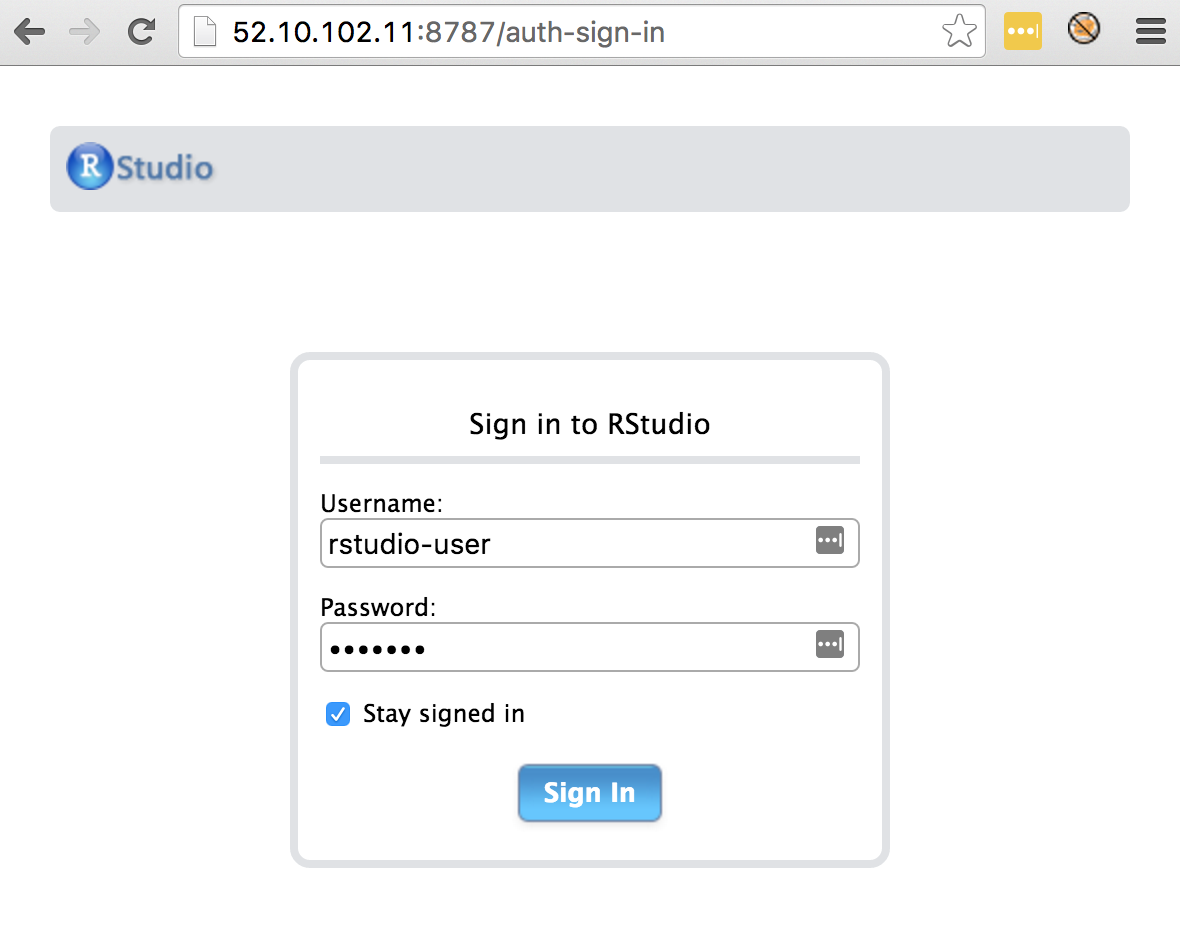This screenshot has height=950, width=1180.
Task: Click the "Password:" field label
Action: (x=378, y=607)
